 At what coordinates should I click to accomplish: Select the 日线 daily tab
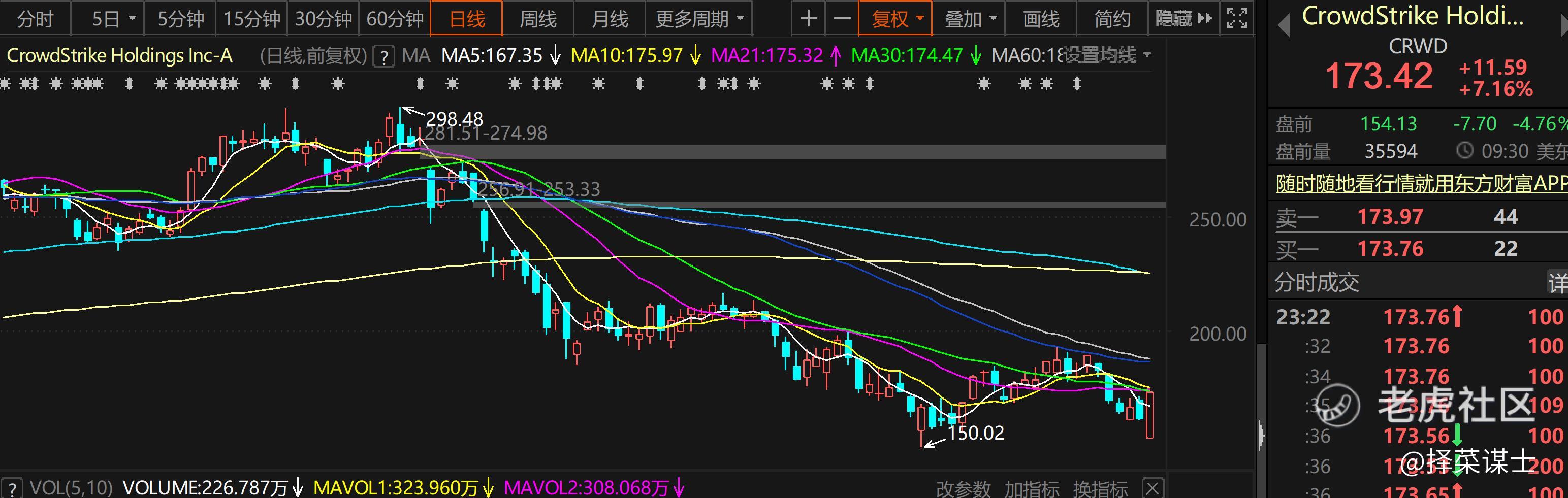(467, 19)
